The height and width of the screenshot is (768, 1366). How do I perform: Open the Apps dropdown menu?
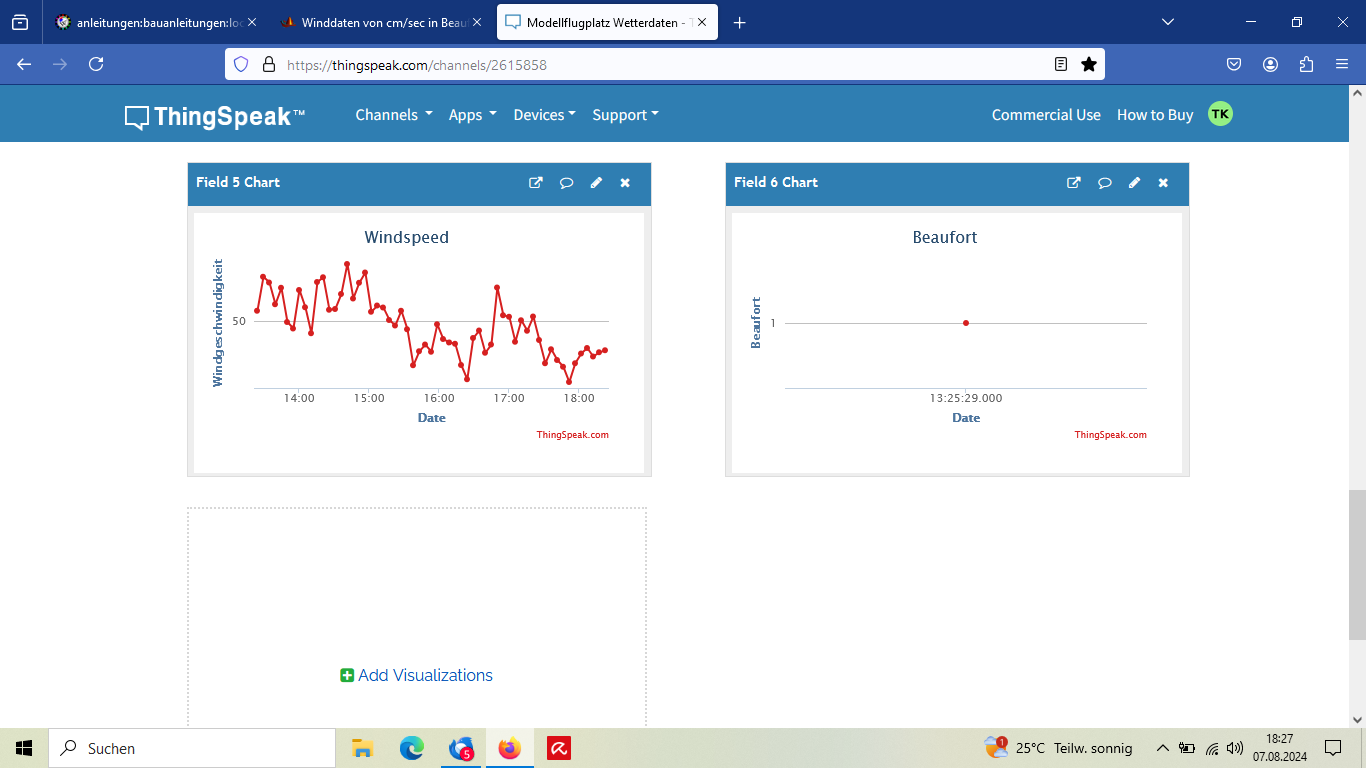tap(472, 115)
